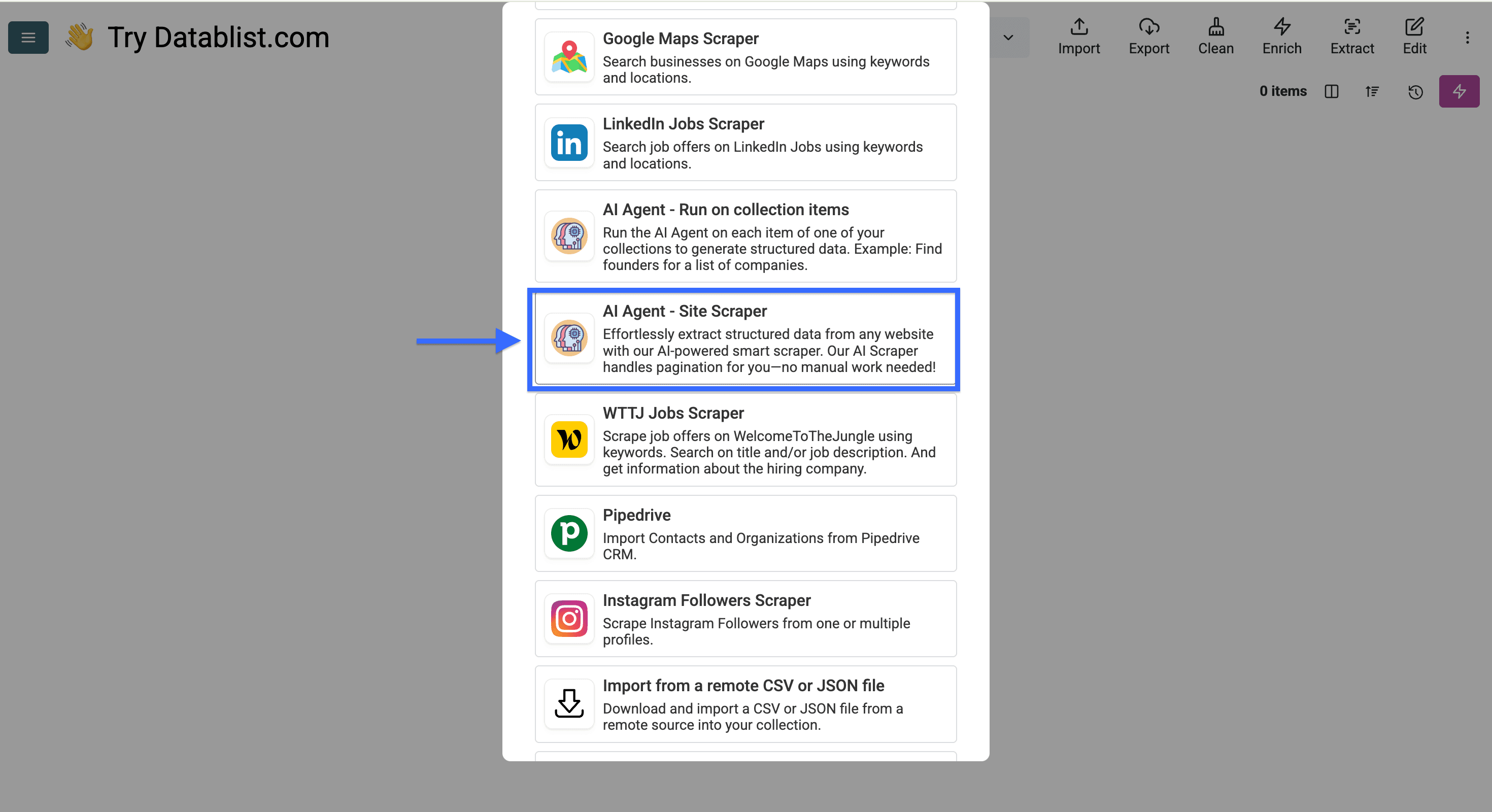Click the purple lightning action button
This screenshot has width=1492, height=812.
pos(1459,91)
